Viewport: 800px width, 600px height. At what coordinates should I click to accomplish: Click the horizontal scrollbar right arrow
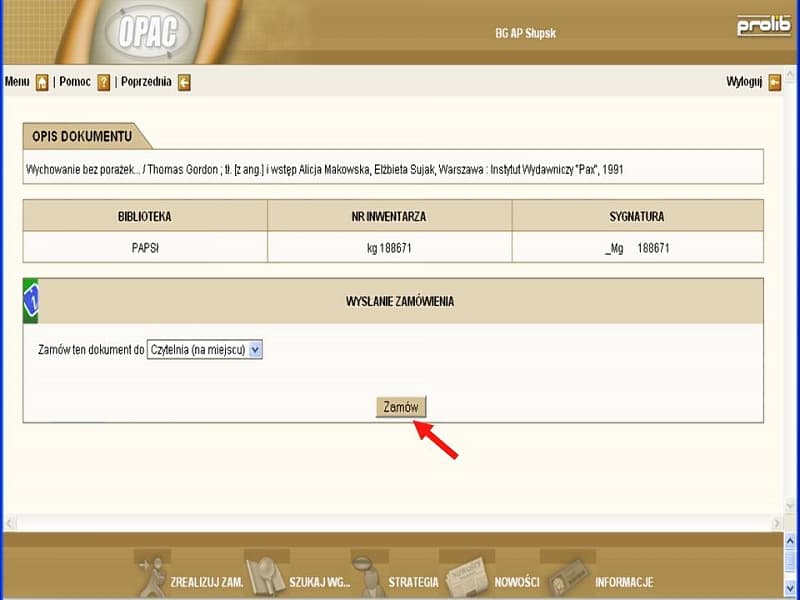[777, 524]
